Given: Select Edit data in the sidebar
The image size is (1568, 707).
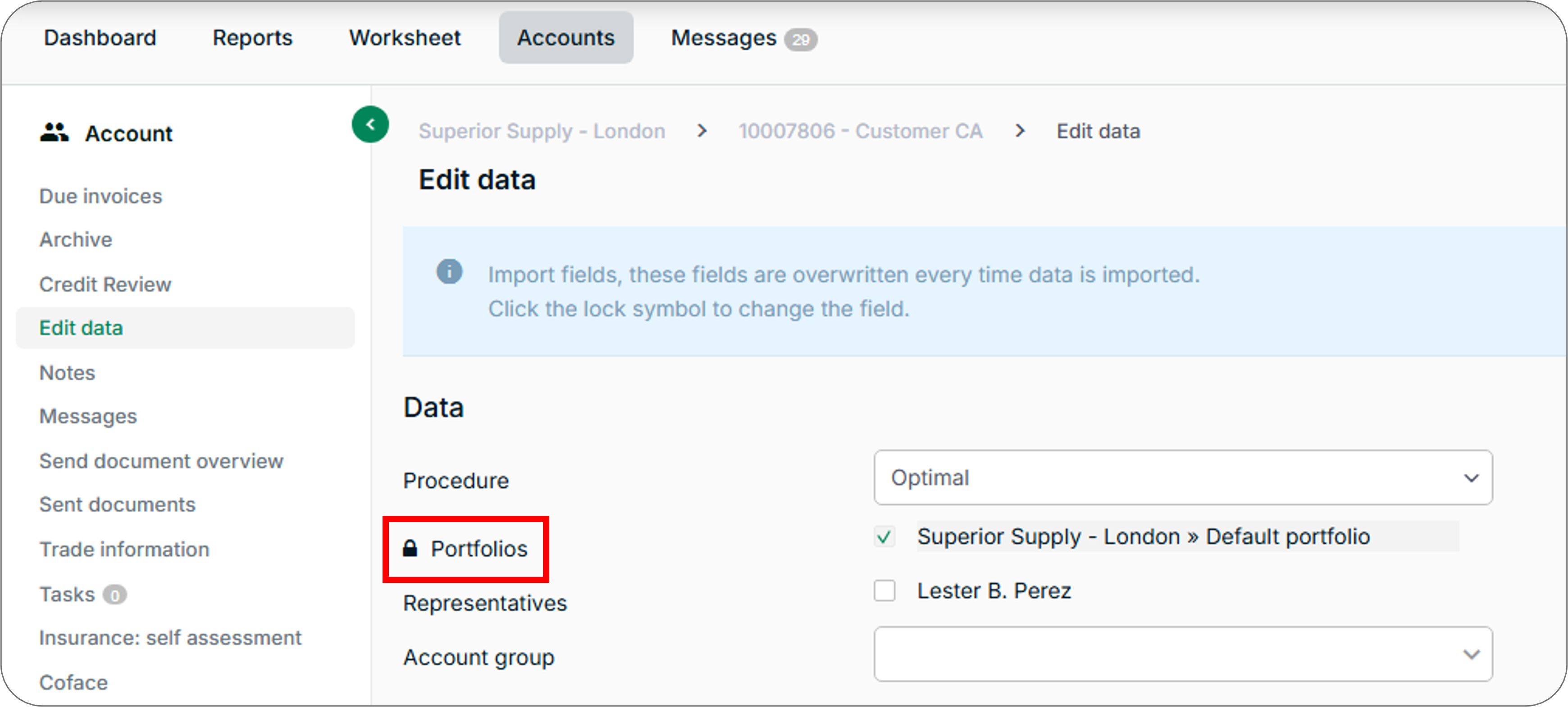Looking at the screenshot, I should 185,328.
